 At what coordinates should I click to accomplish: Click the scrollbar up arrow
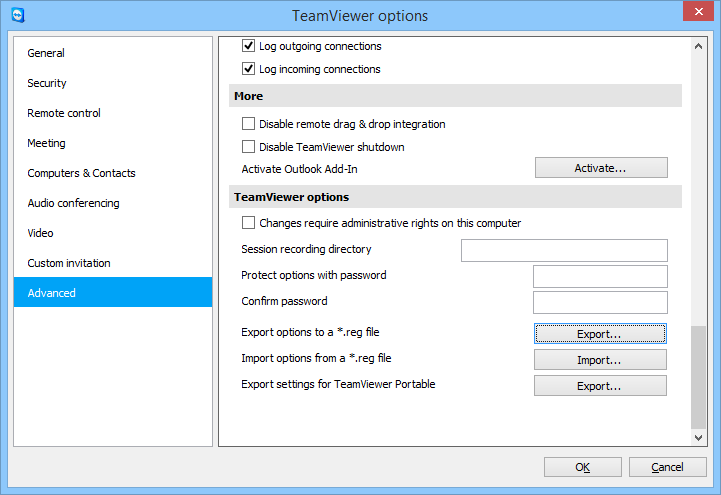pos(698,46)
